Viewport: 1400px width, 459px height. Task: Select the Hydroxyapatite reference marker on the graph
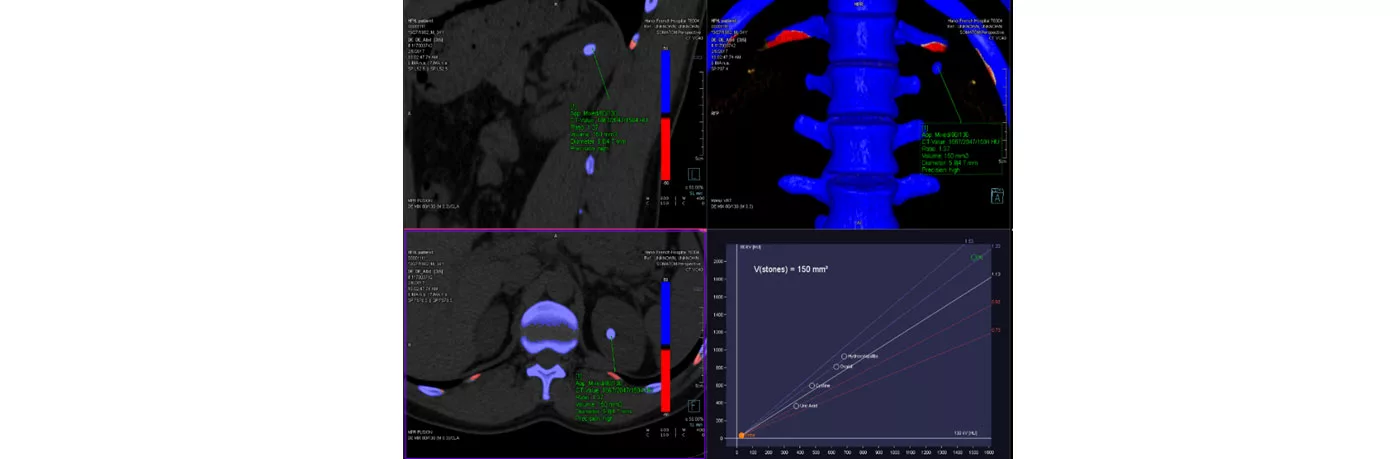click(x=844, y=356)
